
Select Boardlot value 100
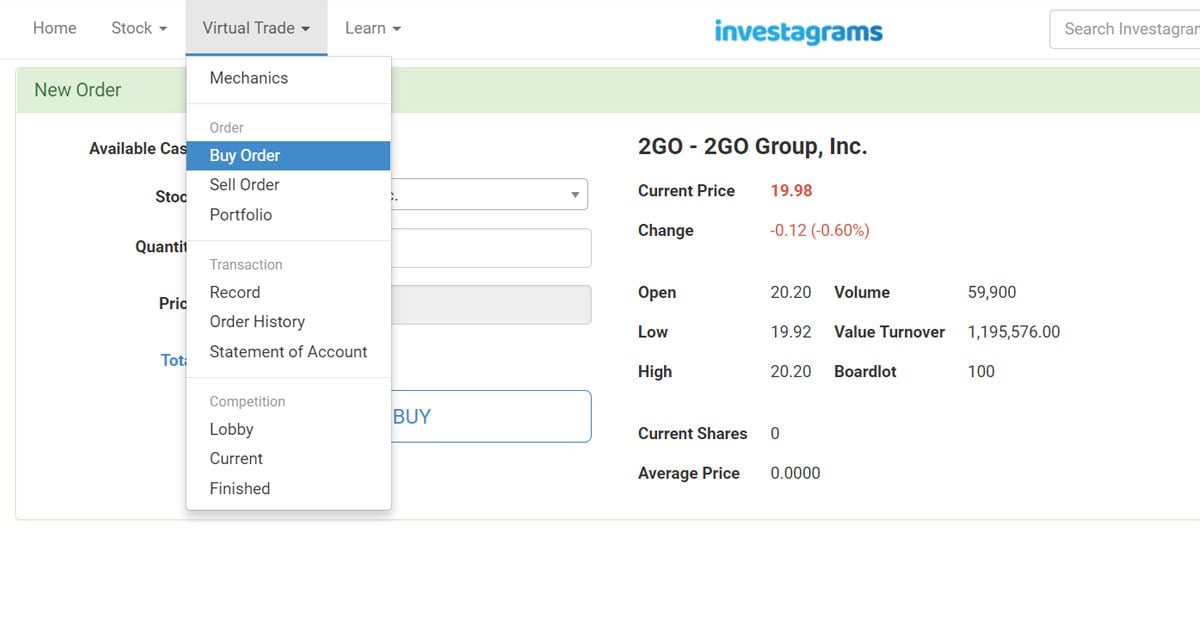(x=981, y=372)
